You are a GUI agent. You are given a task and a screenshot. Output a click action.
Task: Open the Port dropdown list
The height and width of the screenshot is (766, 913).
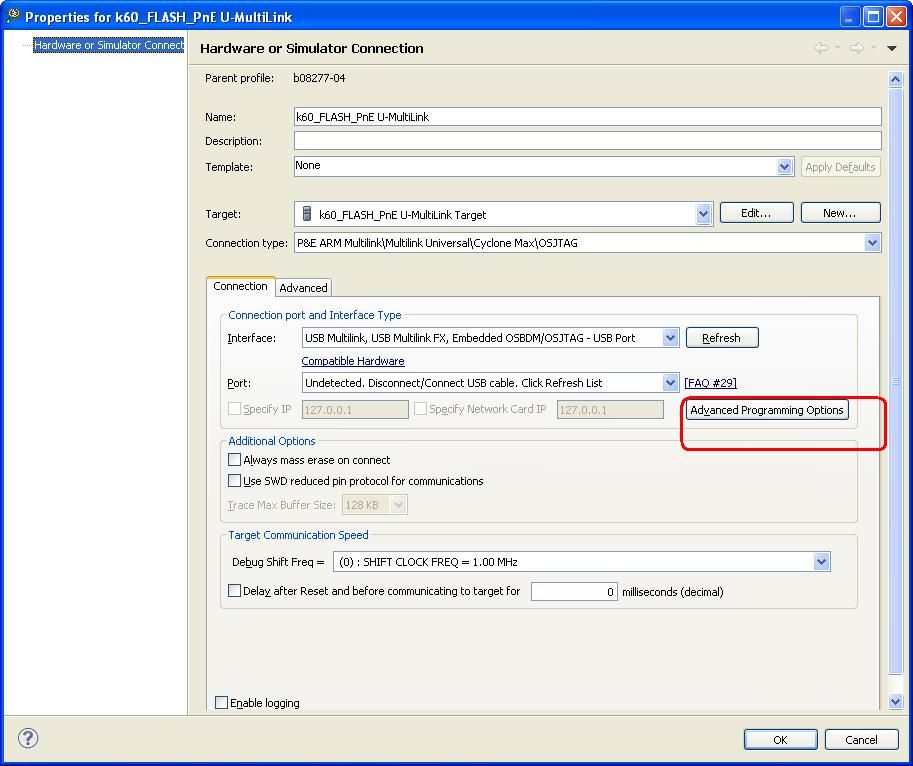(670, 382)
